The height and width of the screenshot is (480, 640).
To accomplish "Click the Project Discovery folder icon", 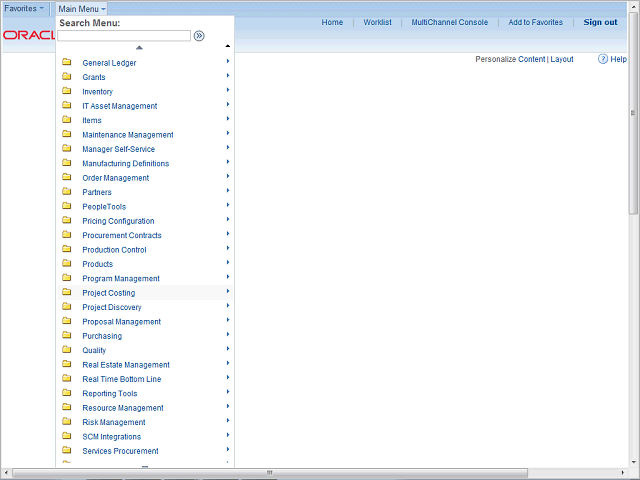I will coord(67,307).
